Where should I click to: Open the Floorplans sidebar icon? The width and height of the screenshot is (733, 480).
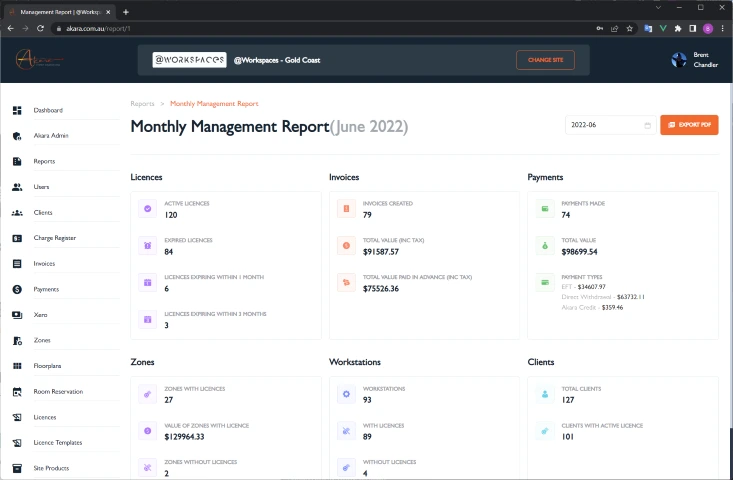17,366
